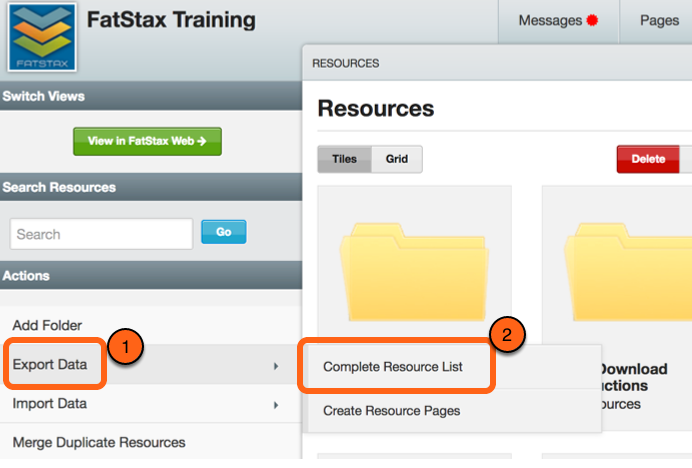Click into the Search resources field
692x468 pixels.
tap(102, 234)
